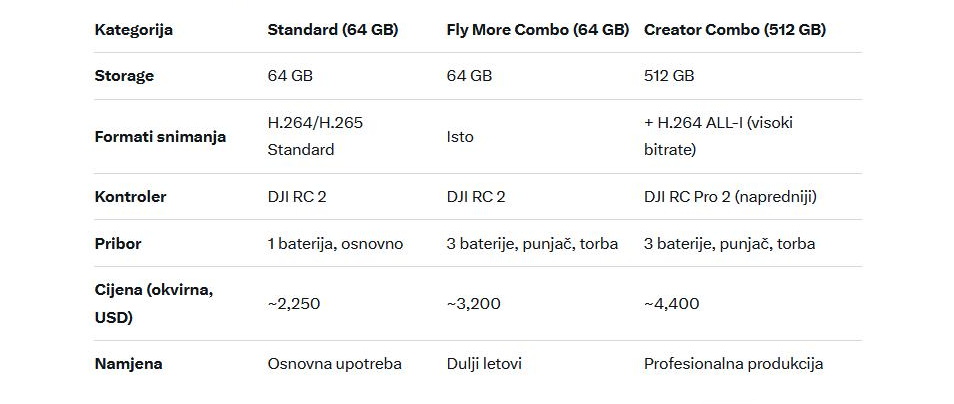Screen dimensions: 954x404
Task: Click the "Kategorija" column header
Action: [x=133, y=29]
